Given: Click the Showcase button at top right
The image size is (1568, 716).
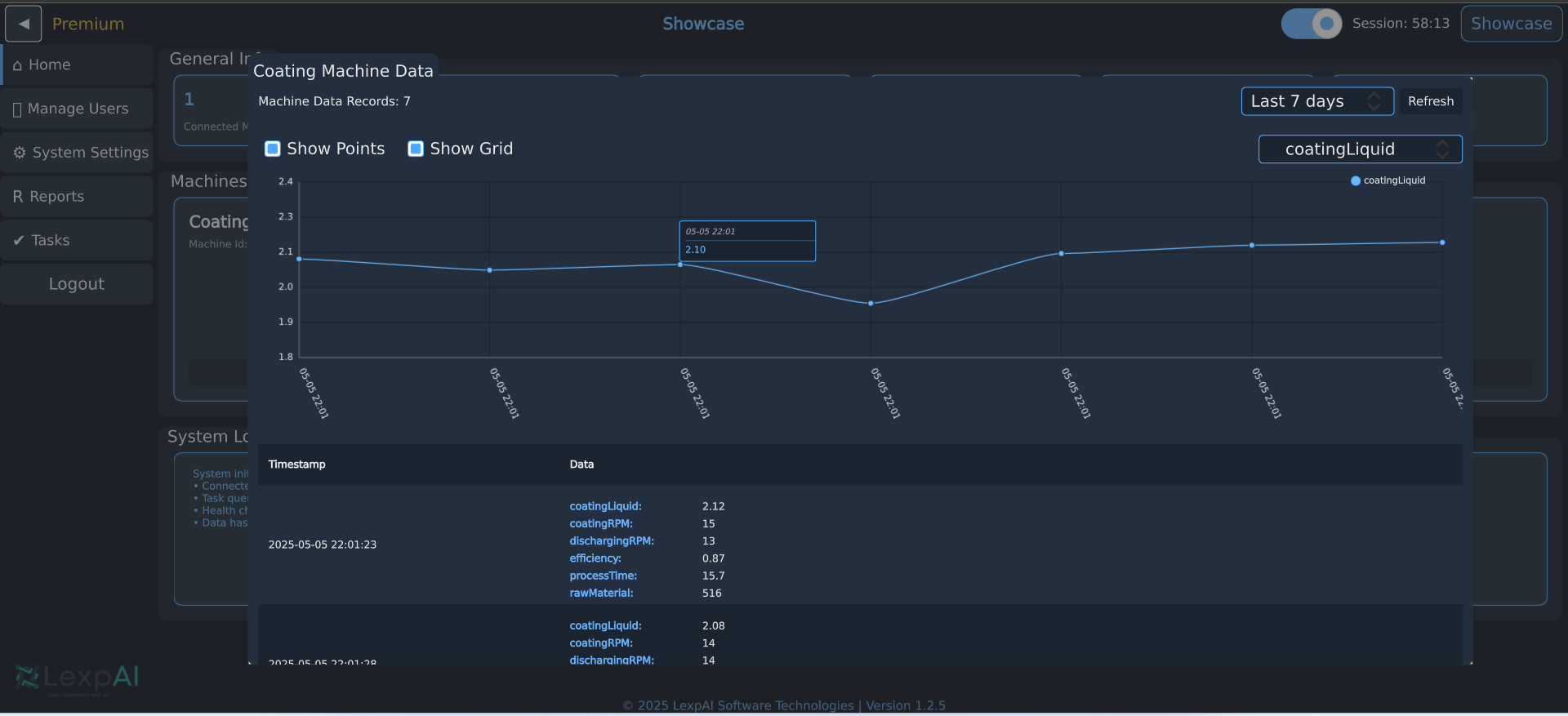Looking at the screenshot, I should (1511, 24).
